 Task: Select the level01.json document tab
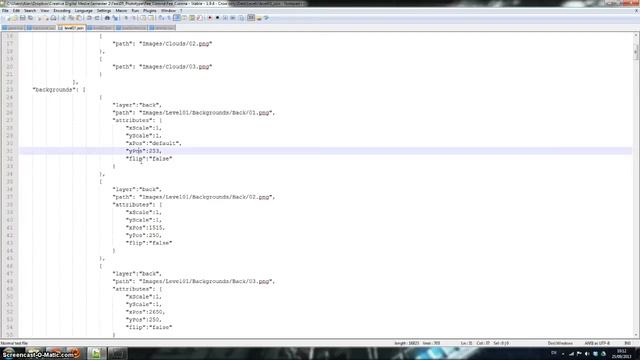(72, 28)
